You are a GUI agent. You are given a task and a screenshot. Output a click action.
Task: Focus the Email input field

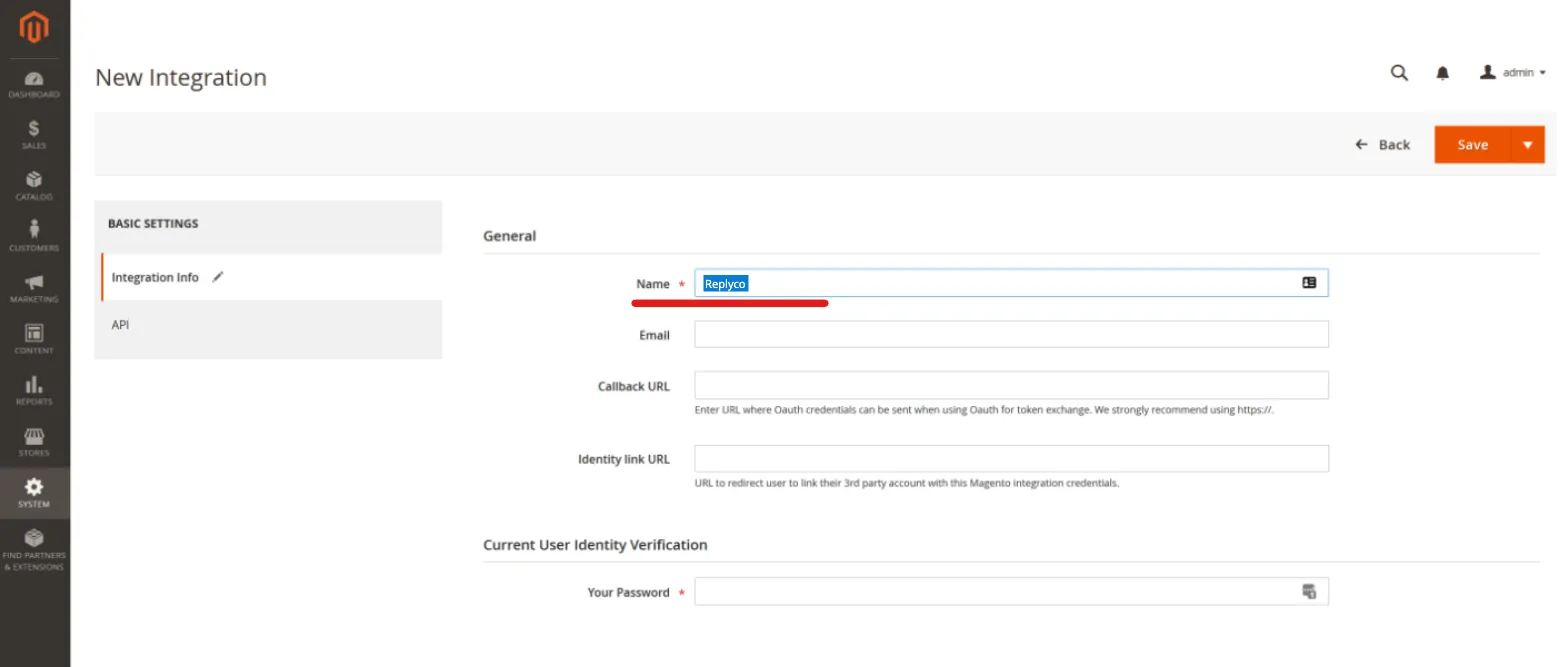tap(1011, 334)
